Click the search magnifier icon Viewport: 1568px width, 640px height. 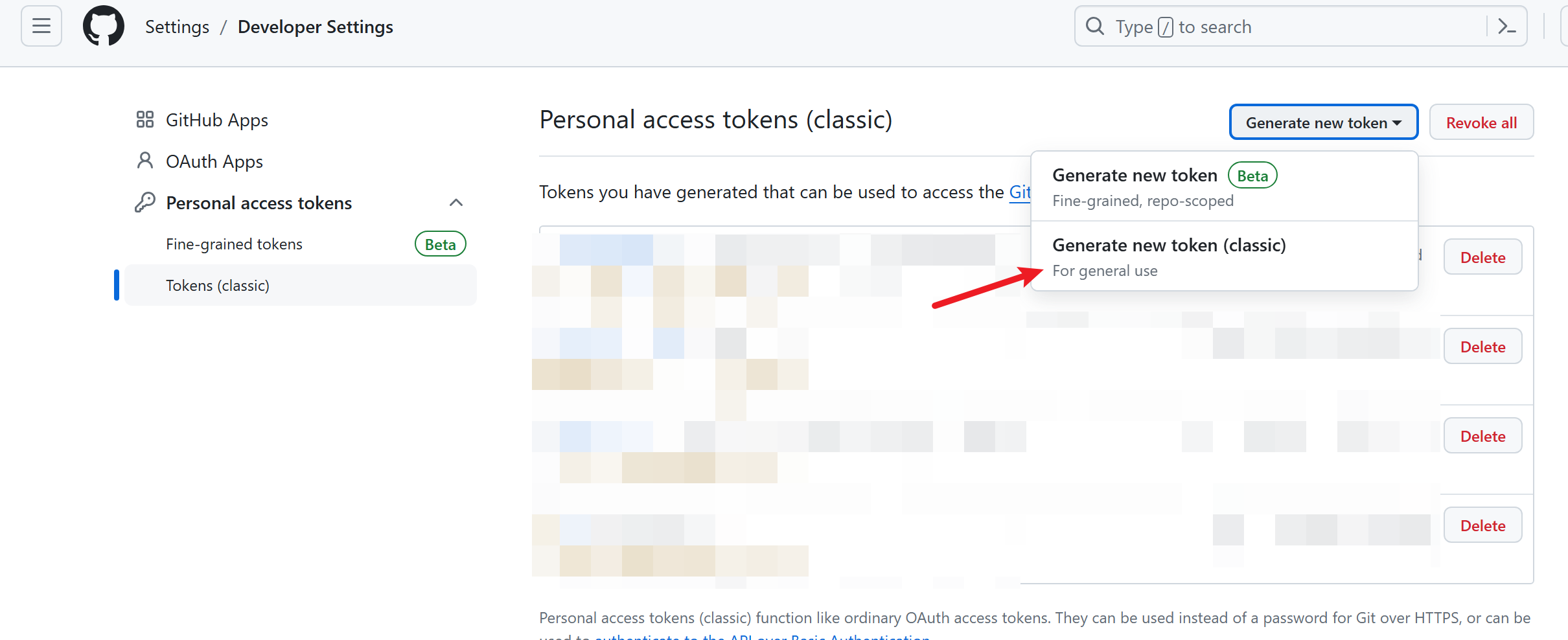pos(1095,27)
